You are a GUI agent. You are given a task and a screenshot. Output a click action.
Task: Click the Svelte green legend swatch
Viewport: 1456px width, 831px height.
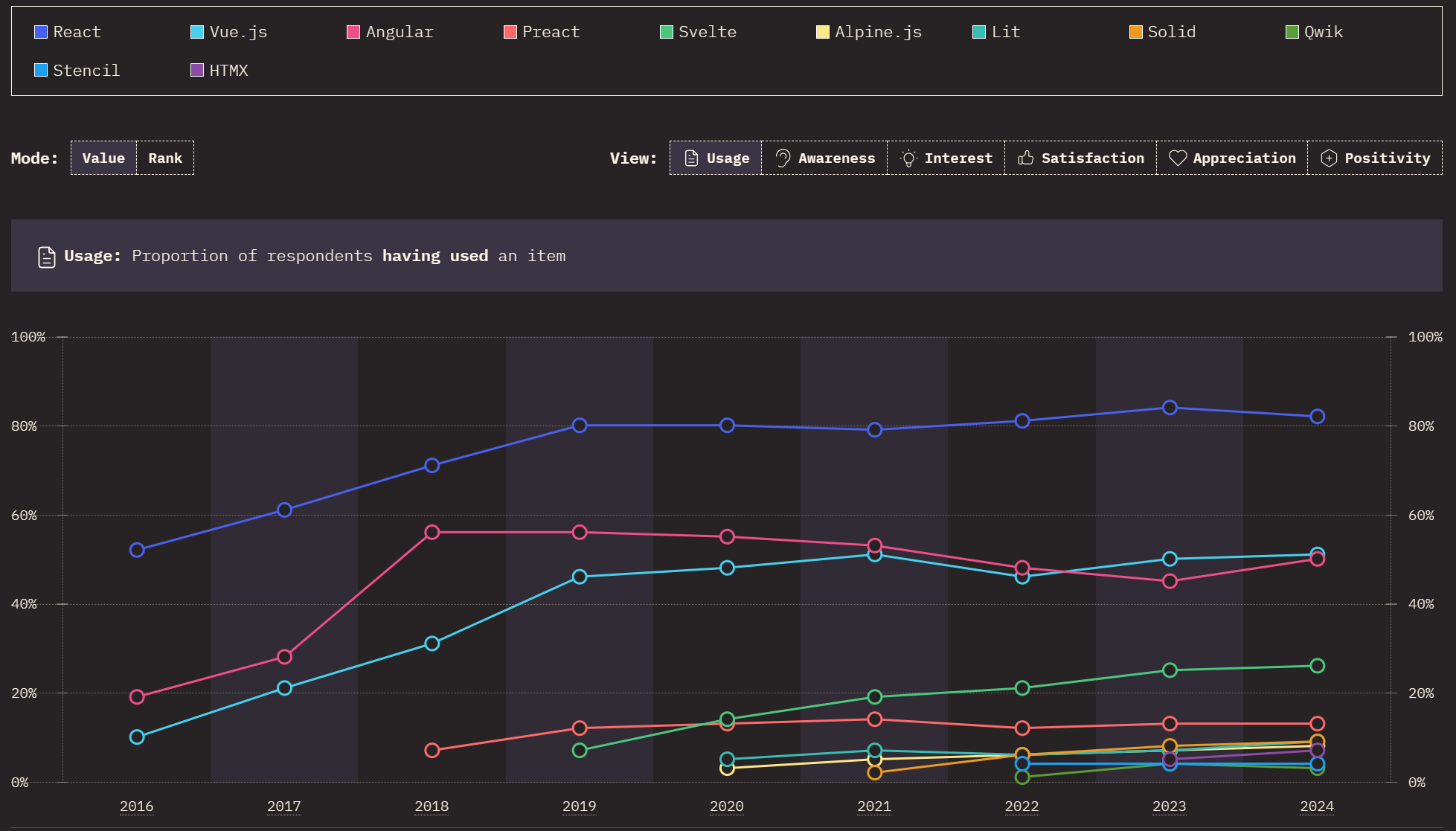point(667,32)
